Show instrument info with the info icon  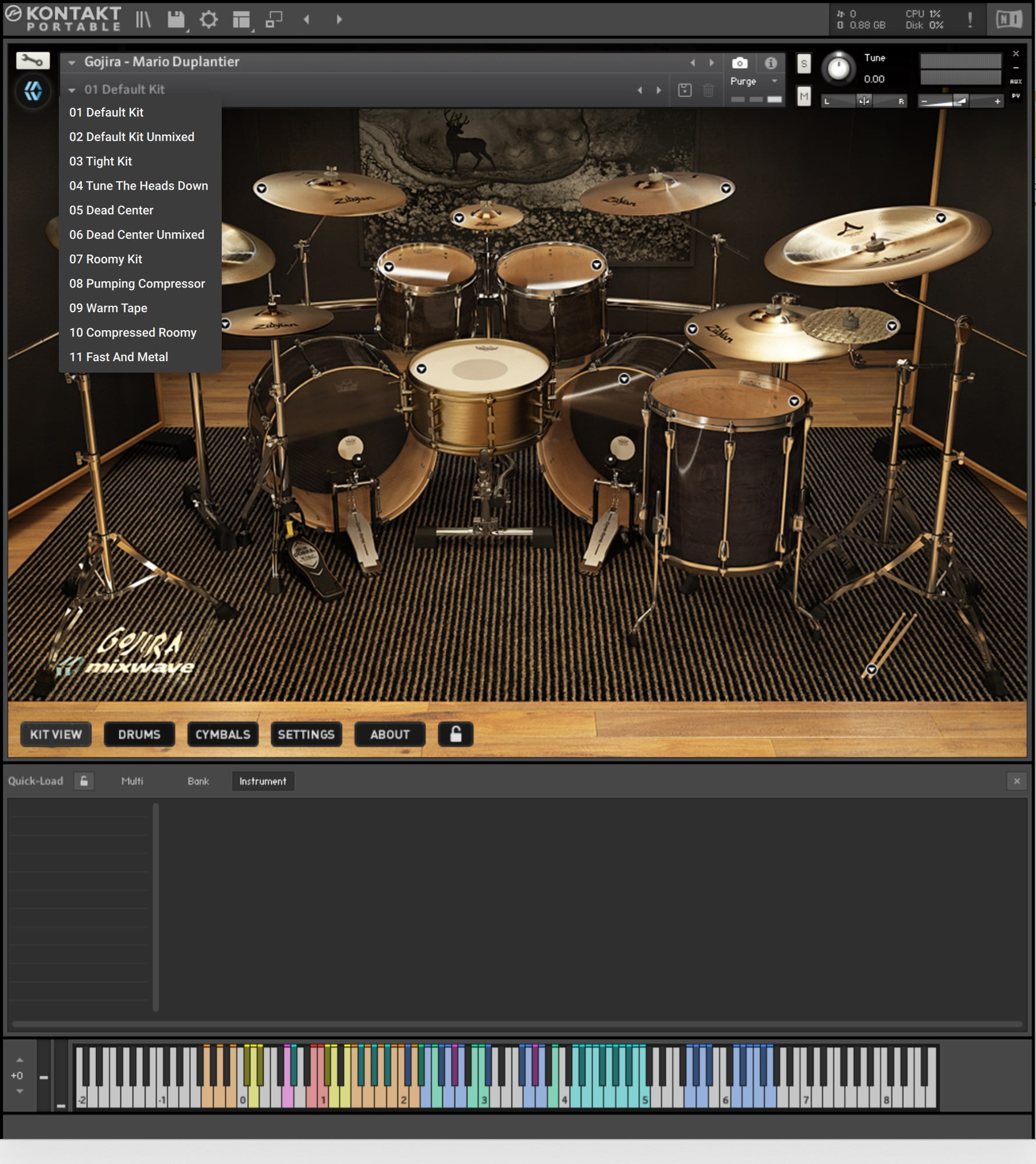tap(771, 63)
